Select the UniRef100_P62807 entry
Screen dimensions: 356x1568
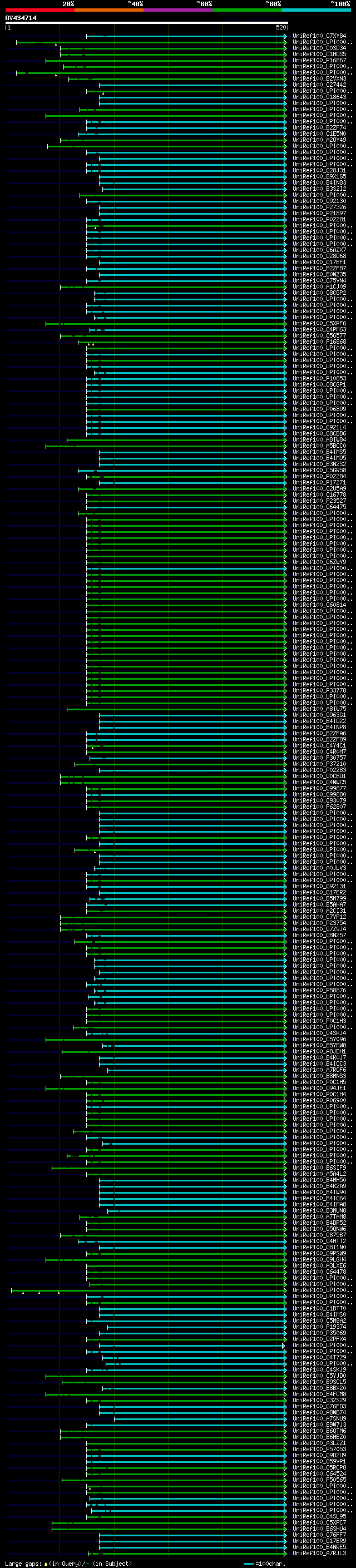point(319,807)
